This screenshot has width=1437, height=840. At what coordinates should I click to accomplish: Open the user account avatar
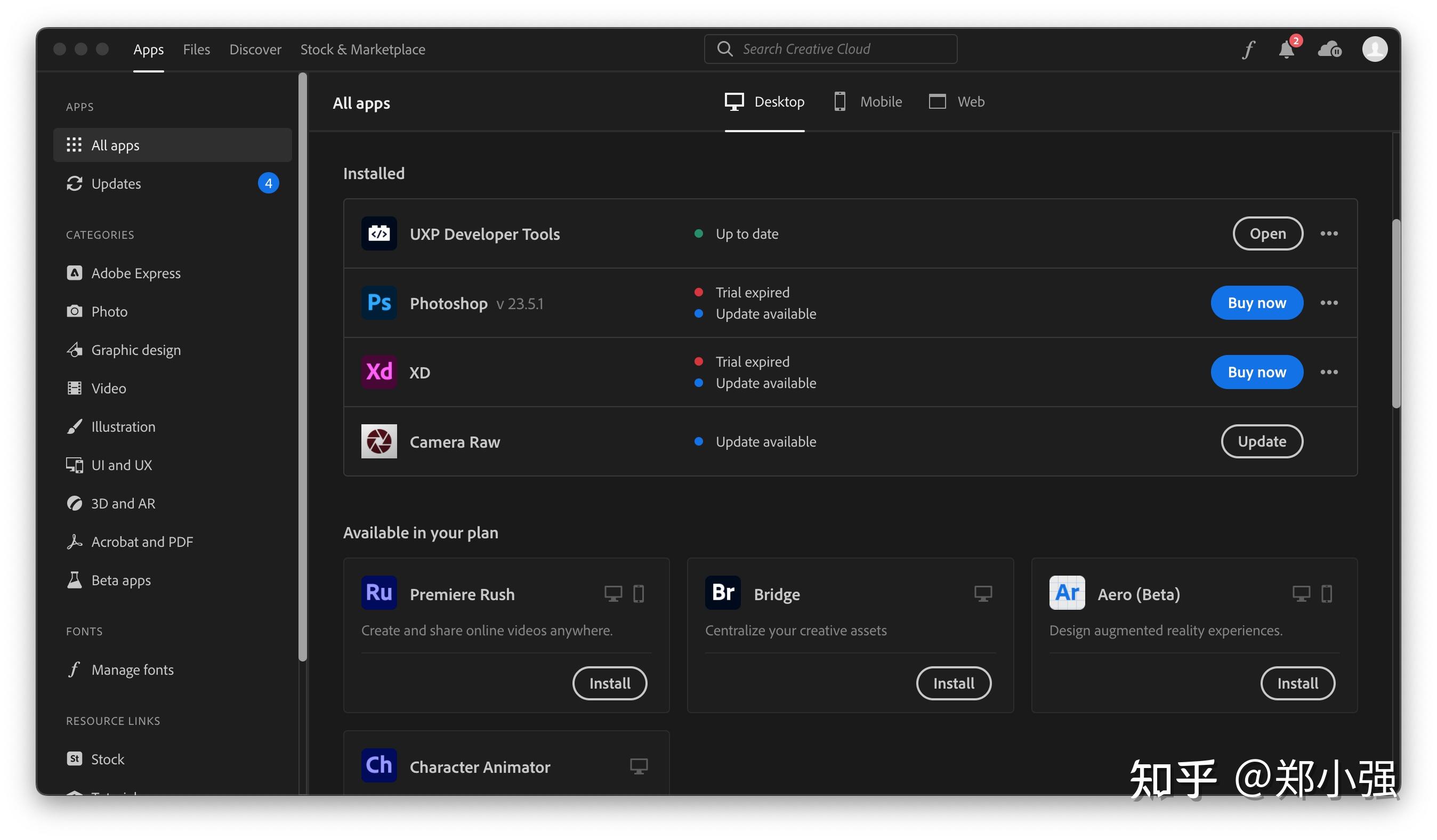pyautogui.click(x=1374, y=49)
